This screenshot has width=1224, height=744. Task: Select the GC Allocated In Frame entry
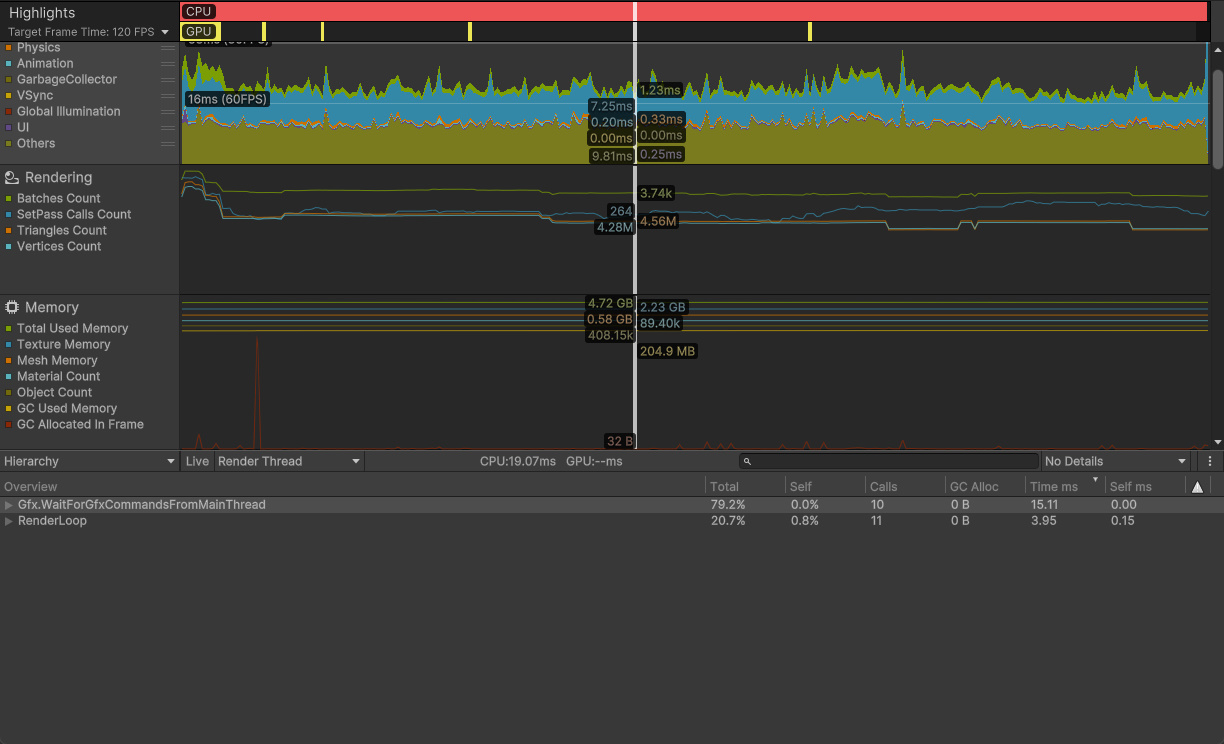pyautogui.click(x=80, y=425)
